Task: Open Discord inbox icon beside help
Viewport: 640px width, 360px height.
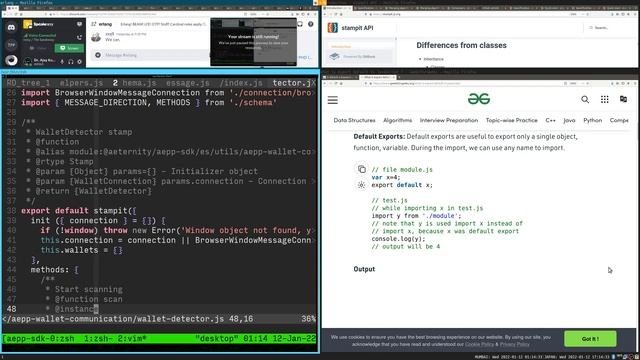Action: pyautogui.click(x=300, y=24)
